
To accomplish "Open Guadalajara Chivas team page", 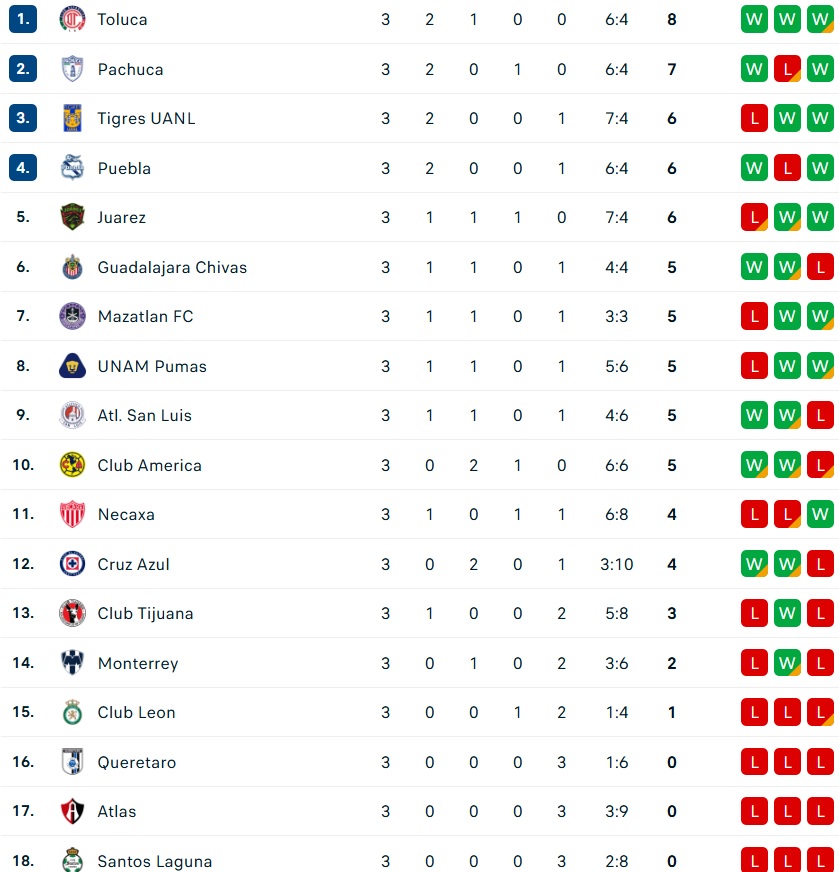I will (x=172, y=267).
